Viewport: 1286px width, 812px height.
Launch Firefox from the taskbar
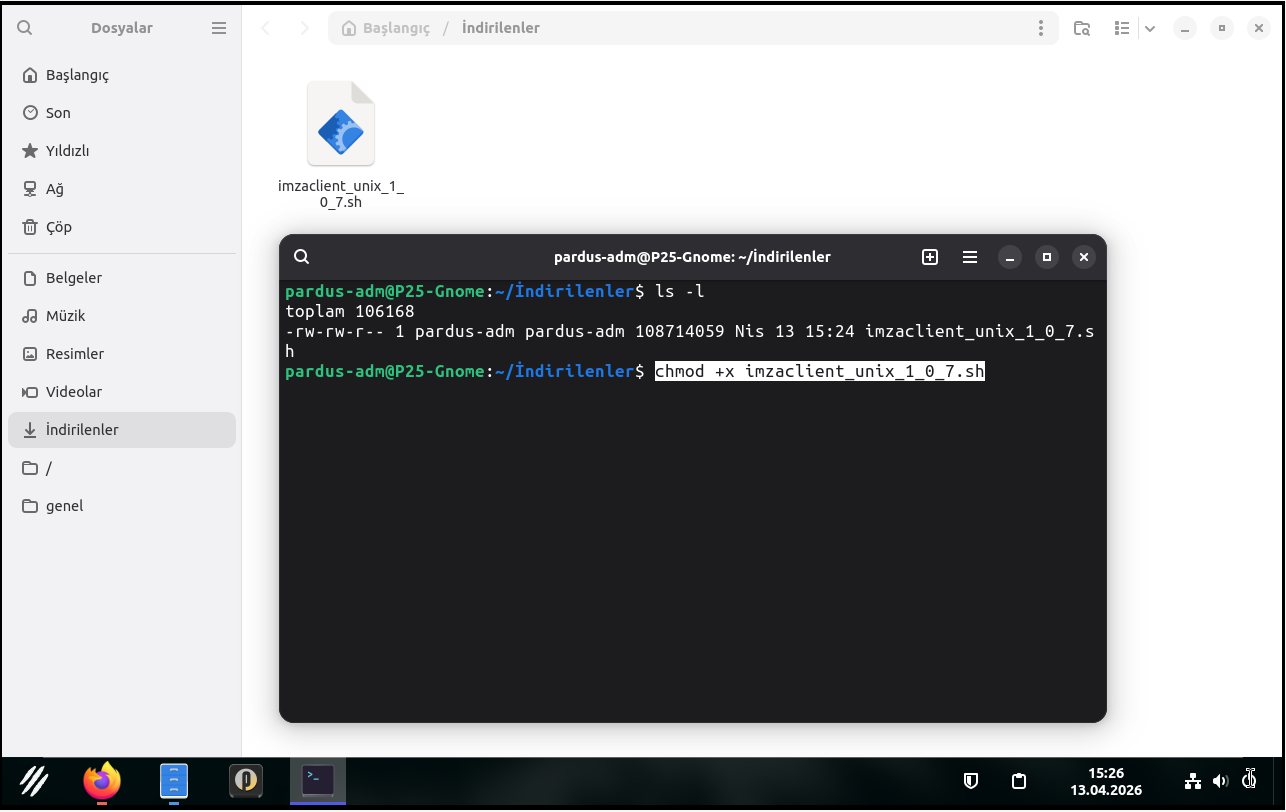(x=102, y=781)
